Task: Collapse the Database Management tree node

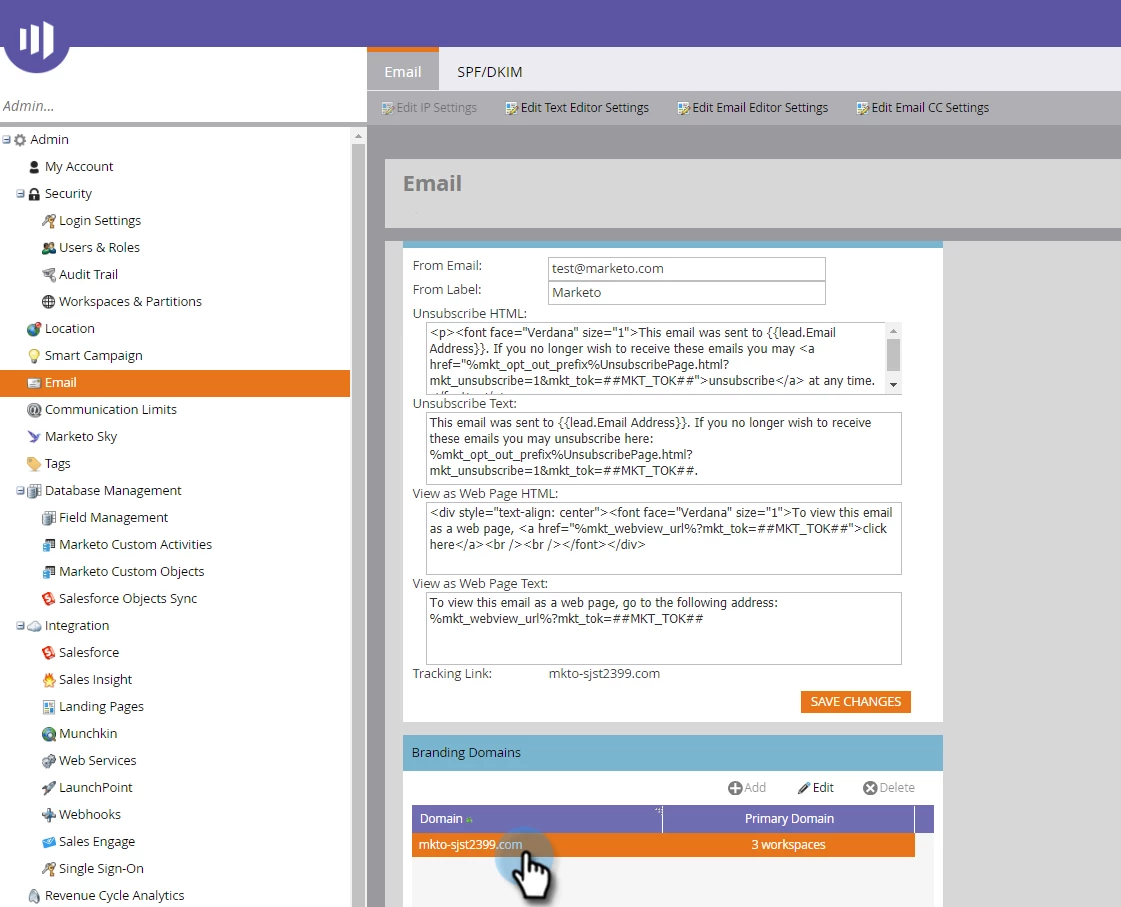Action: click(x=21, y=491)
